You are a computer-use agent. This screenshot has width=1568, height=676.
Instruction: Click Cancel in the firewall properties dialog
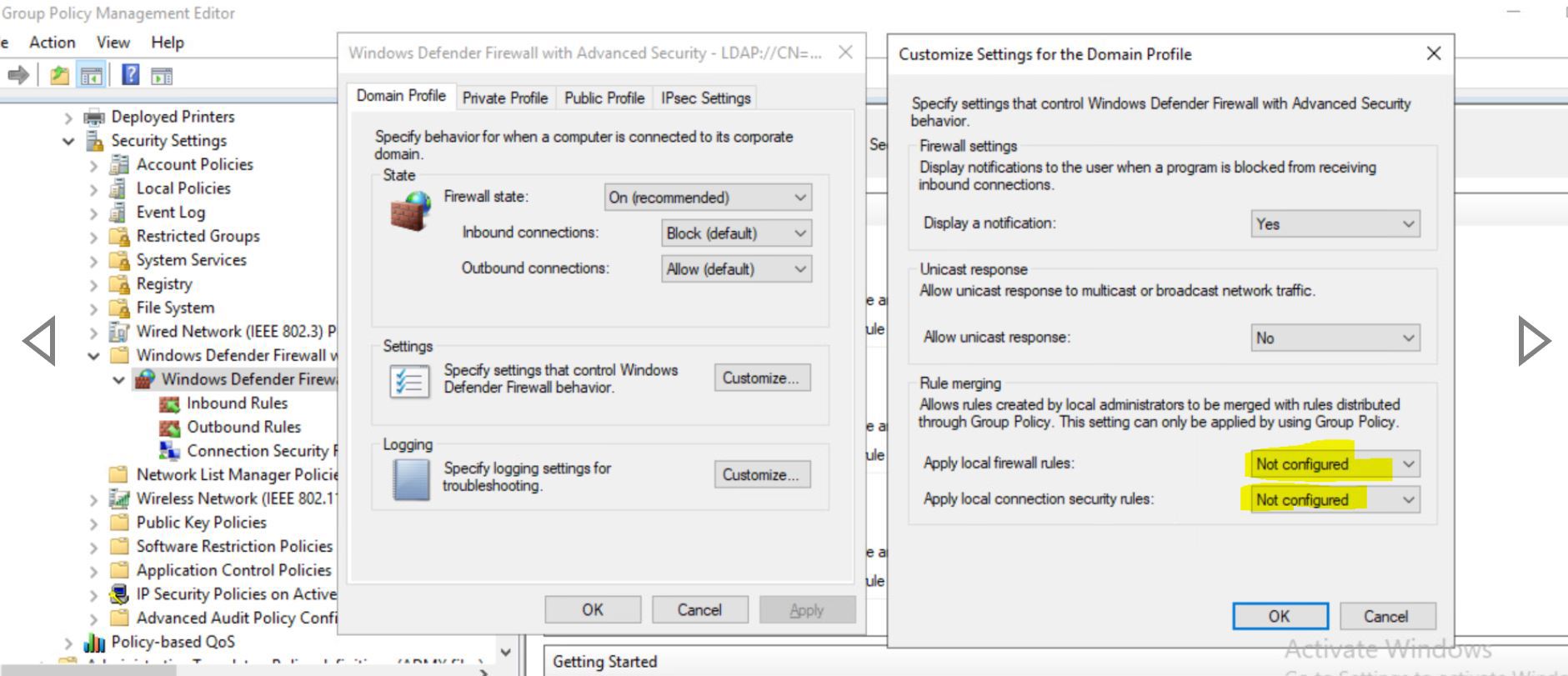(699, 609)
